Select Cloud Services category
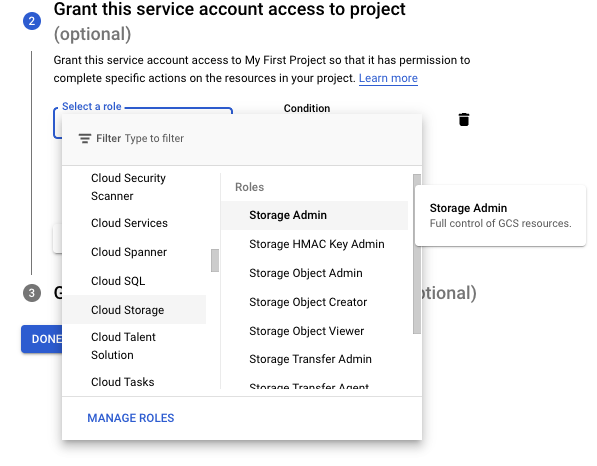597x466 pixels. [134, 223]
